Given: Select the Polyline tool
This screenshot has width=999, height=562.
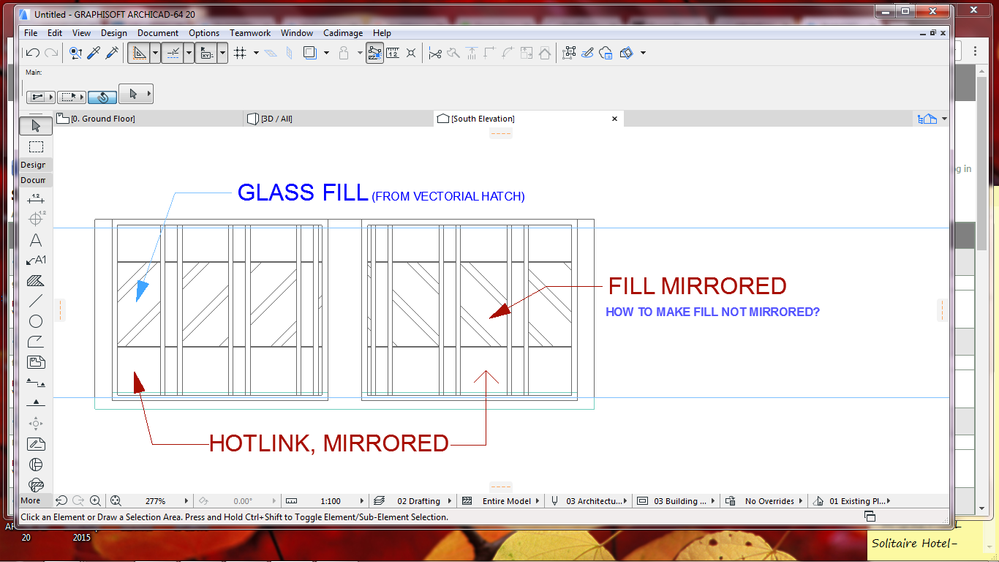Looking at the screenshot, I should click(36, 342).
